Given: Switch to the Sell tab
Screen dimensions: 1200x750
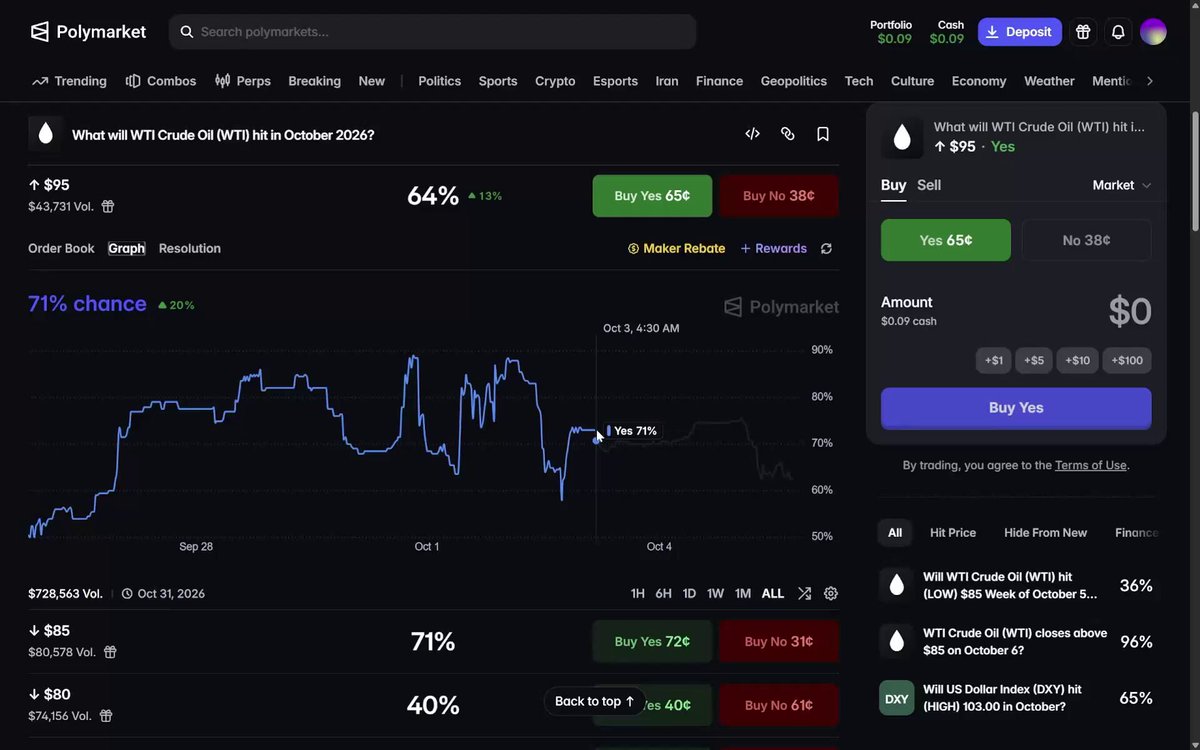Looking at the screenshot, I should click(x=929, y=185).
